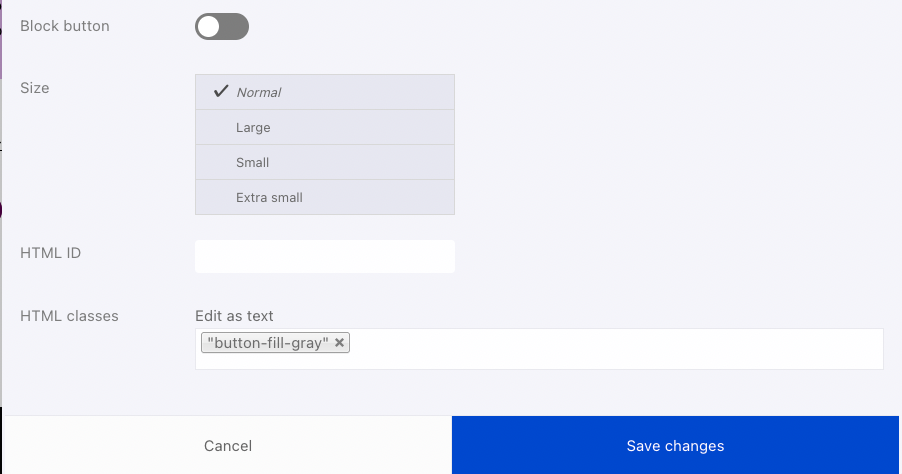
Task: Select the Normal size option
Action: click(x=325, y=92)
